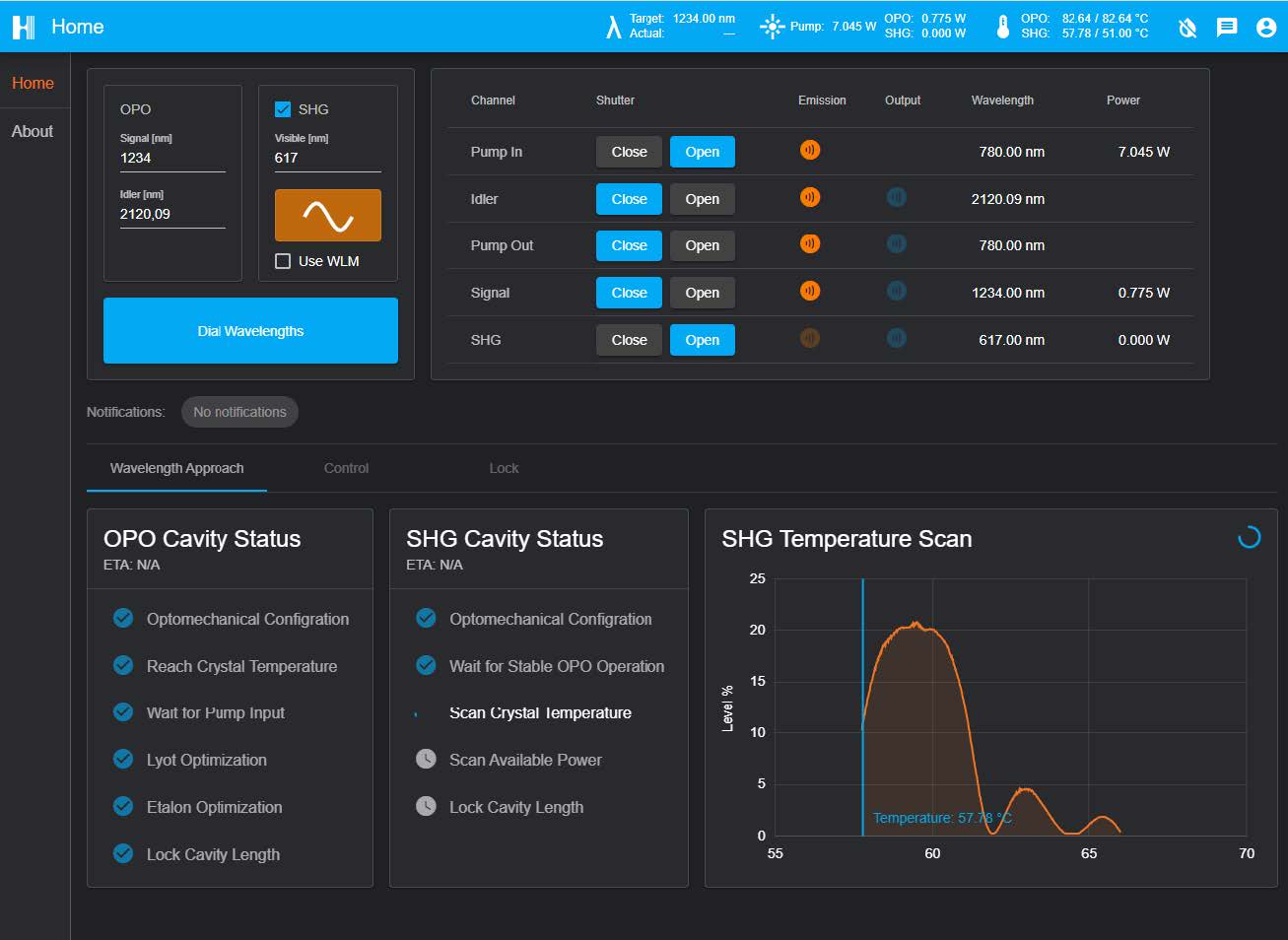Click the crossed-out water drop icon
The image size is (1288, 940).
1187,28
